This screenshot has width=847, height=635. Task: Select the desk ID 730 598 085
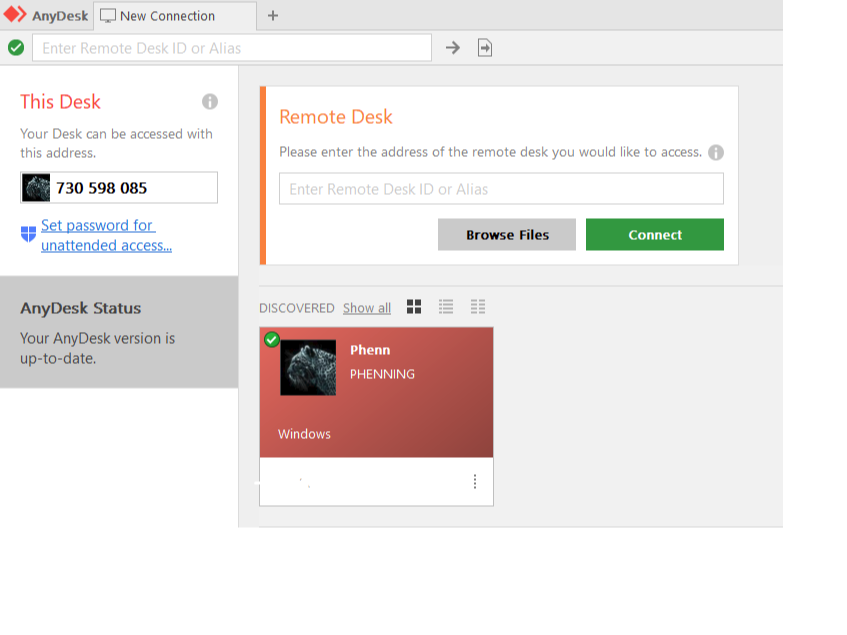[x=101, y=188]
